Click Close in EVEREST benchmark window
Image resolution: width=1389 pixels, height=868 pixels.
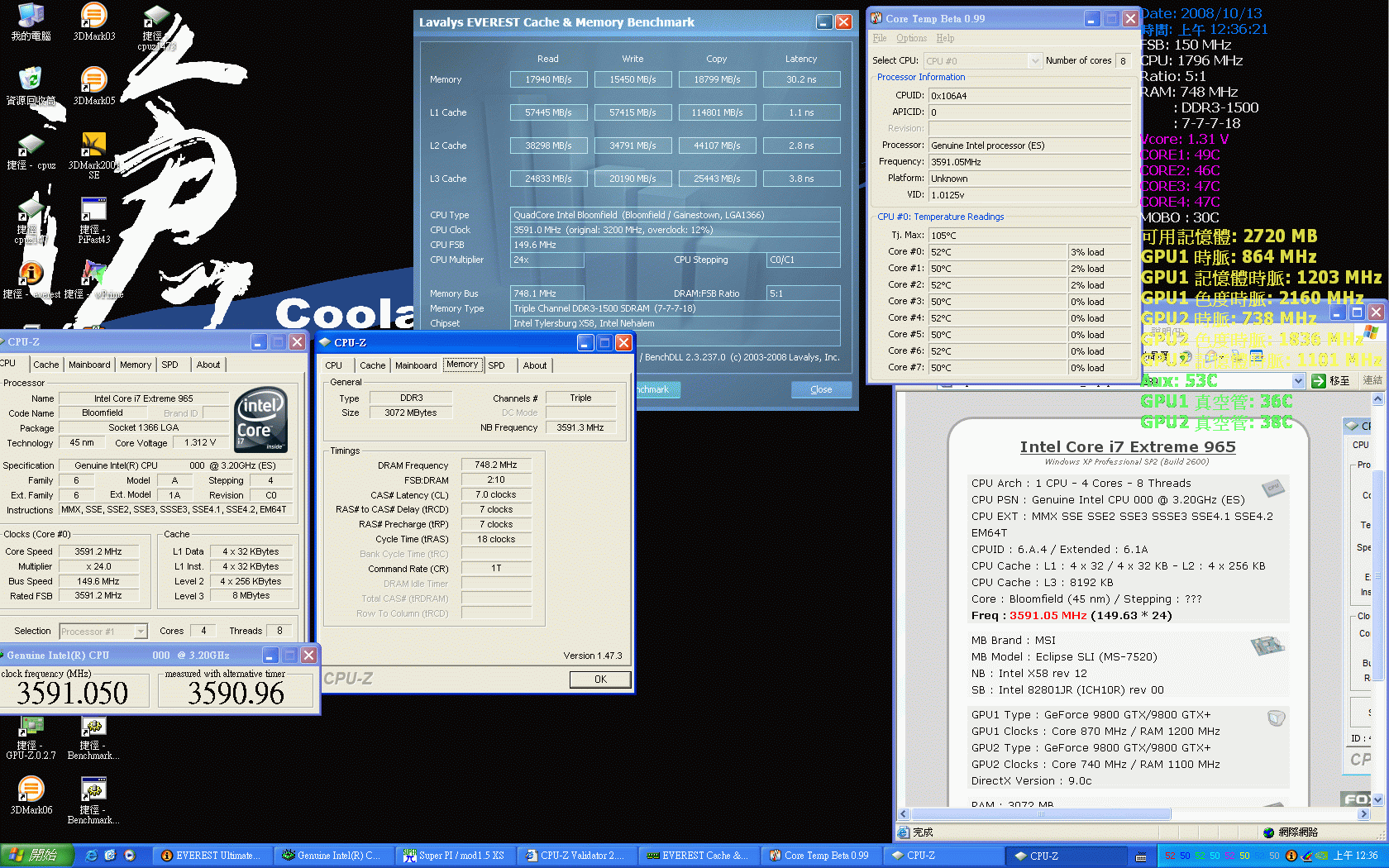click(x=821, y=389)
